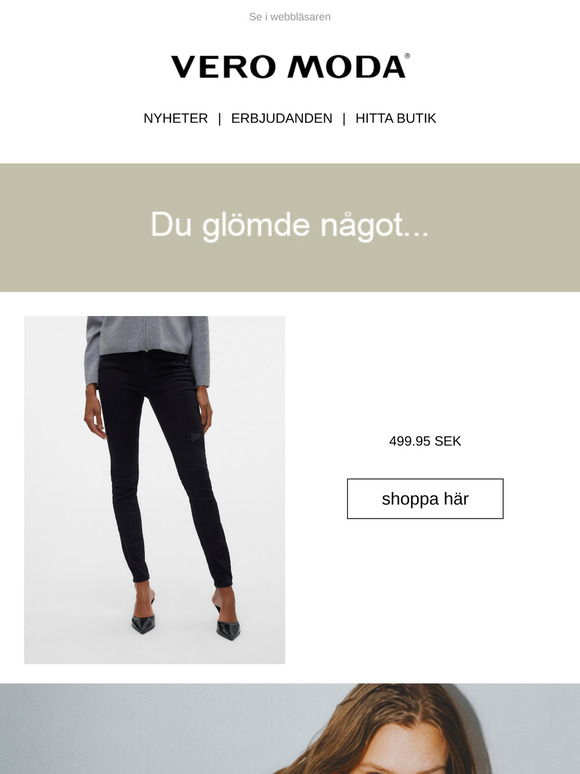
Task: Click the model's right black pointed heel
Action: [228, 628]
